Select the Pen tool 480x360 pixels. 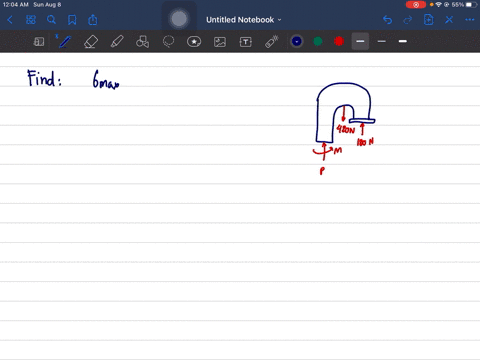tap(65, 42)
